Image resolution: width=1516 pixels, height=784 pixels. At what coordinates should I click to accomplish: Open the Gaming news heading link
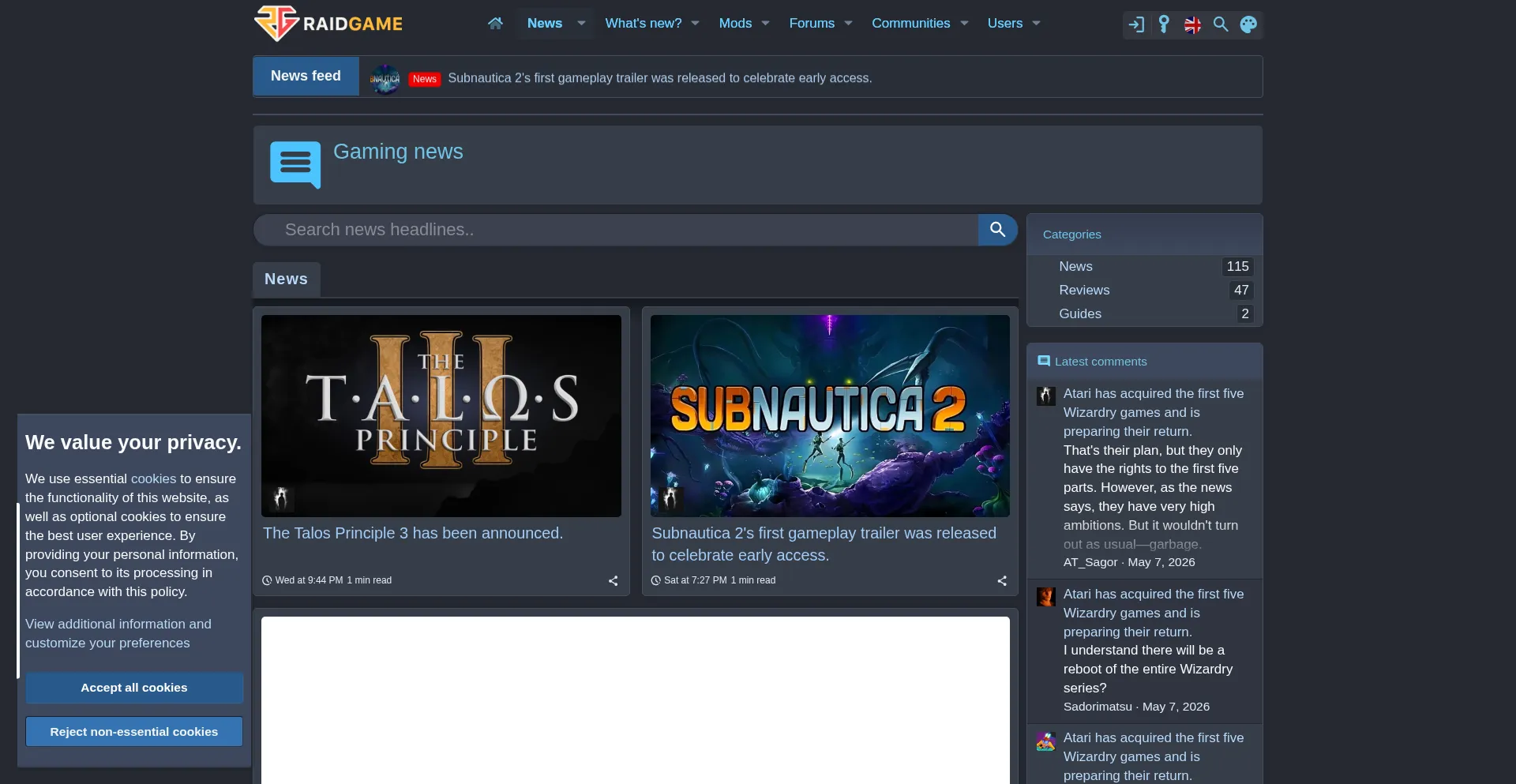[x=398, y=152]
